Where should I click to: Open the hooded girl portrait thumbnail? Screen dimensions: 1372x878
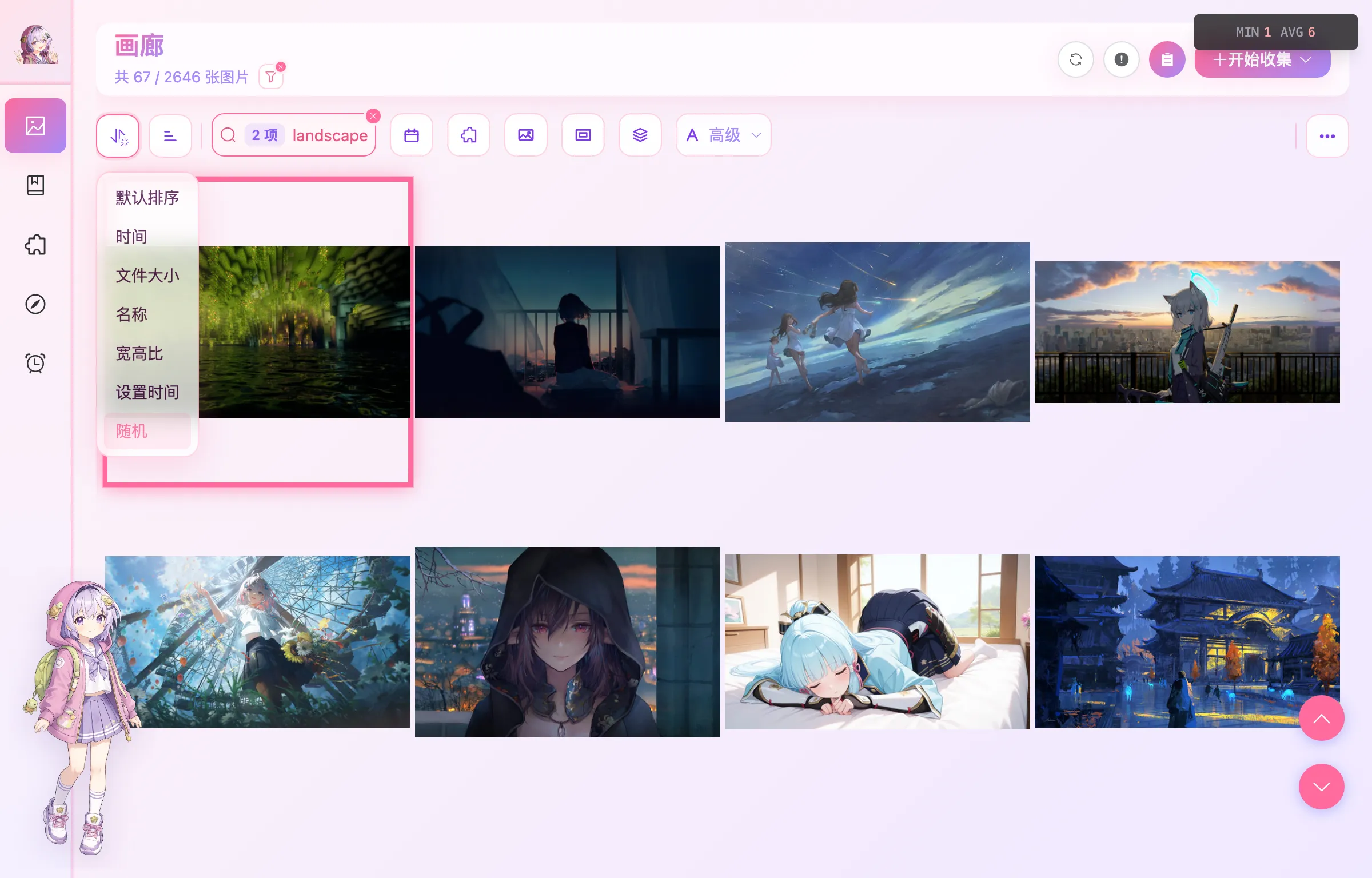tap(568, 642)
